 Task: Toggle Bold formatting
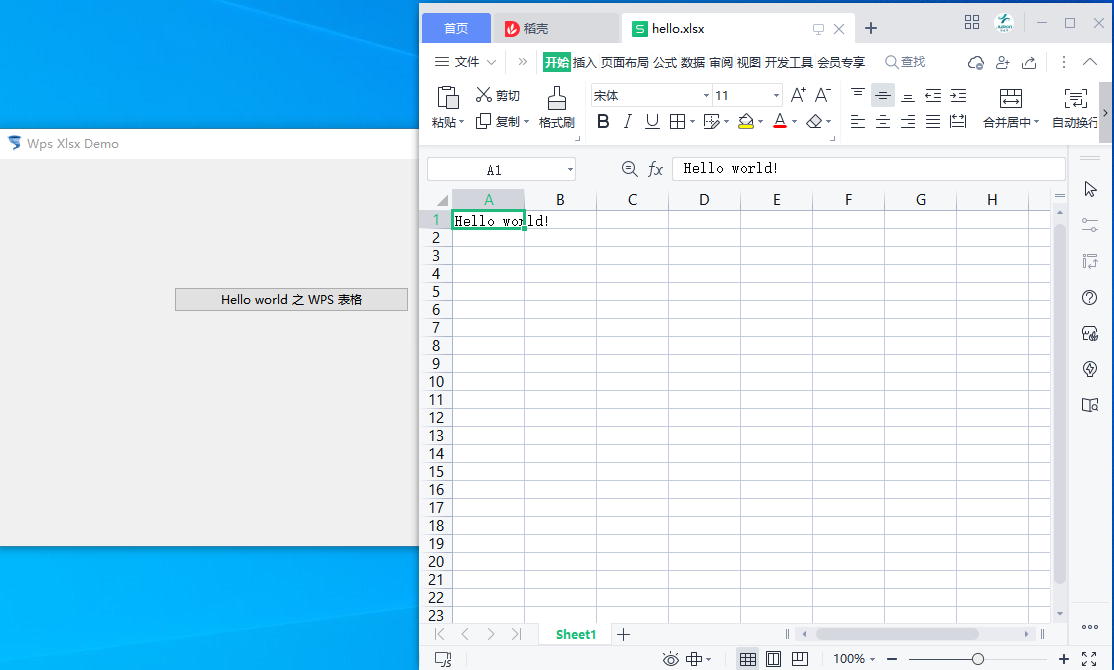pyautogui.click(x=603, y=122)
